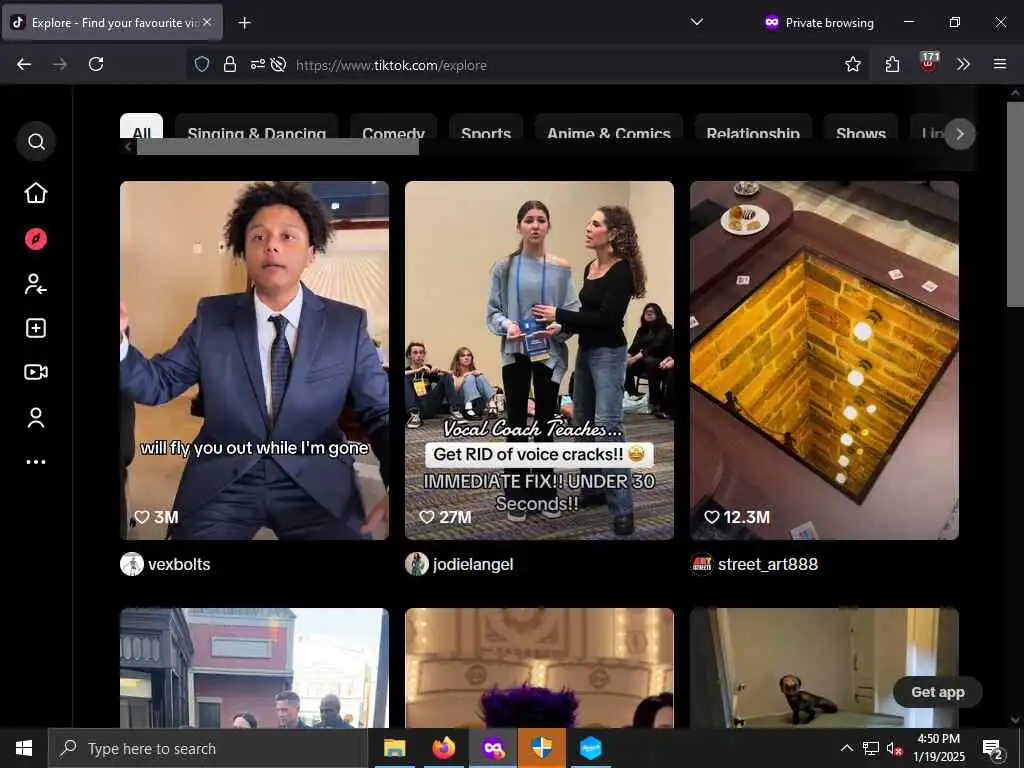Screen dimensions: 1024x768
Task: Select Anime & Comics category
Action: (609, 127)
